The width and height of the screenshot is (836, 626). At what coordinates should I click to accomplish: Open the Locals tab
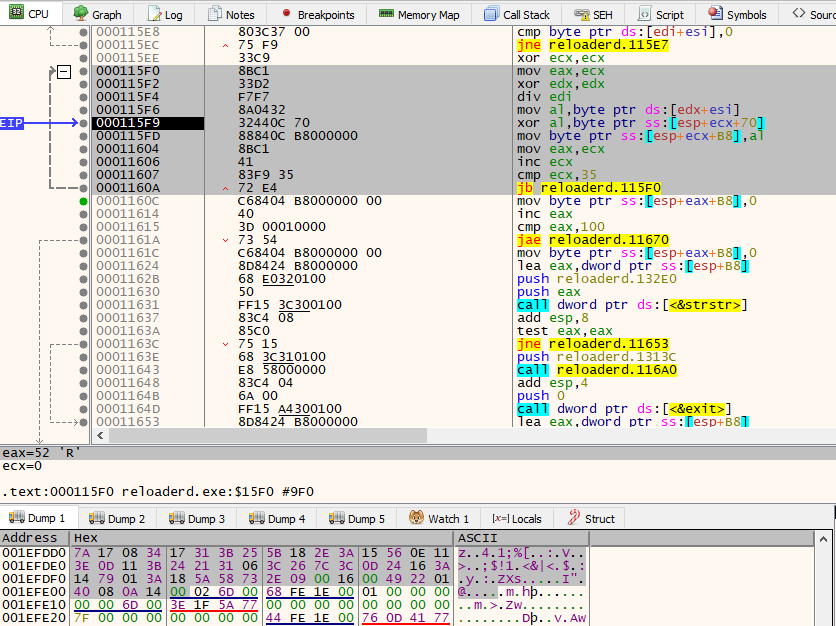tap(517, 519)
